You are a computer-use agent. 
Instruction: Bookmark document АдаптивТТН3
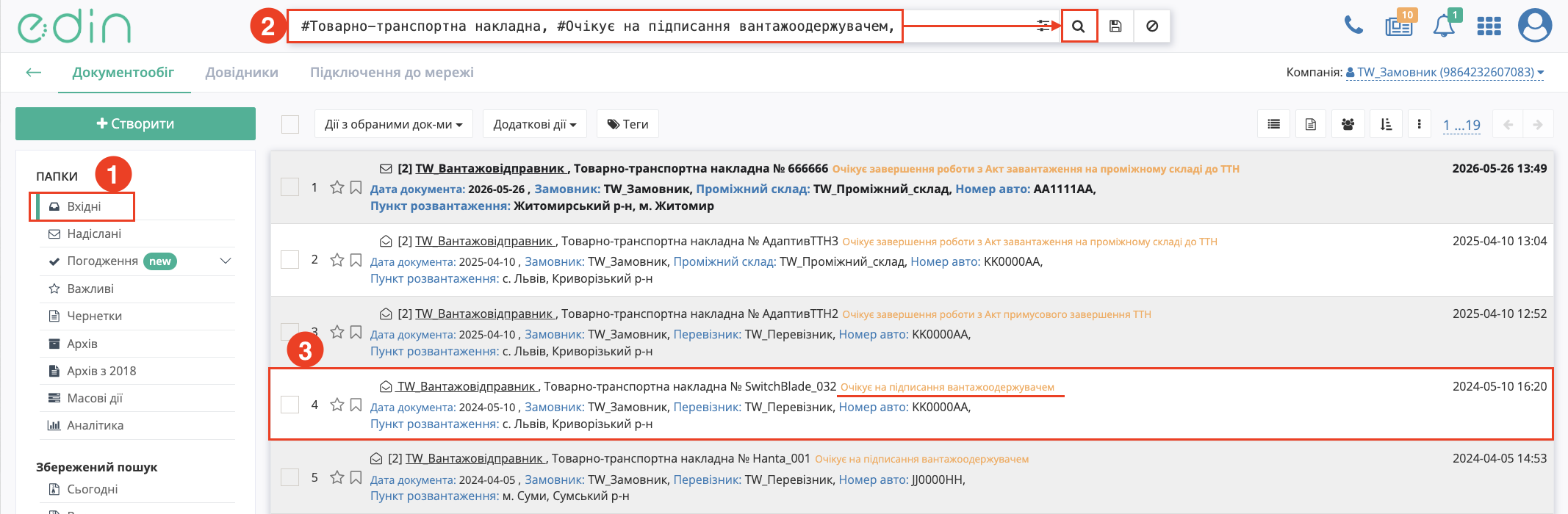point(356,260)
